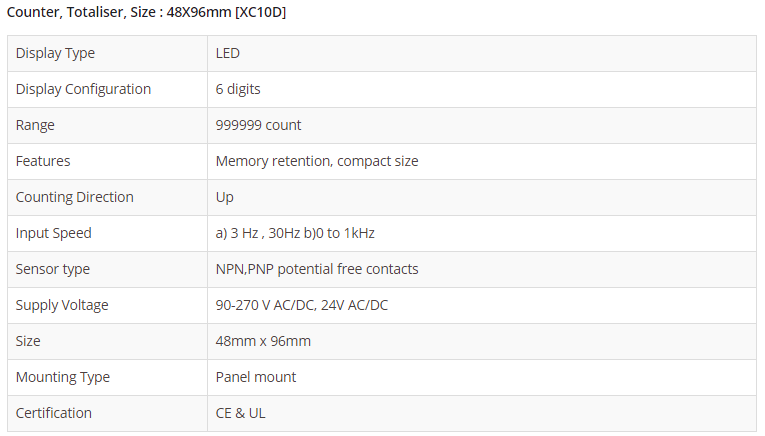Click Memory retention, compact size text
The image size is (765, 436).
(x=317, y=161)
